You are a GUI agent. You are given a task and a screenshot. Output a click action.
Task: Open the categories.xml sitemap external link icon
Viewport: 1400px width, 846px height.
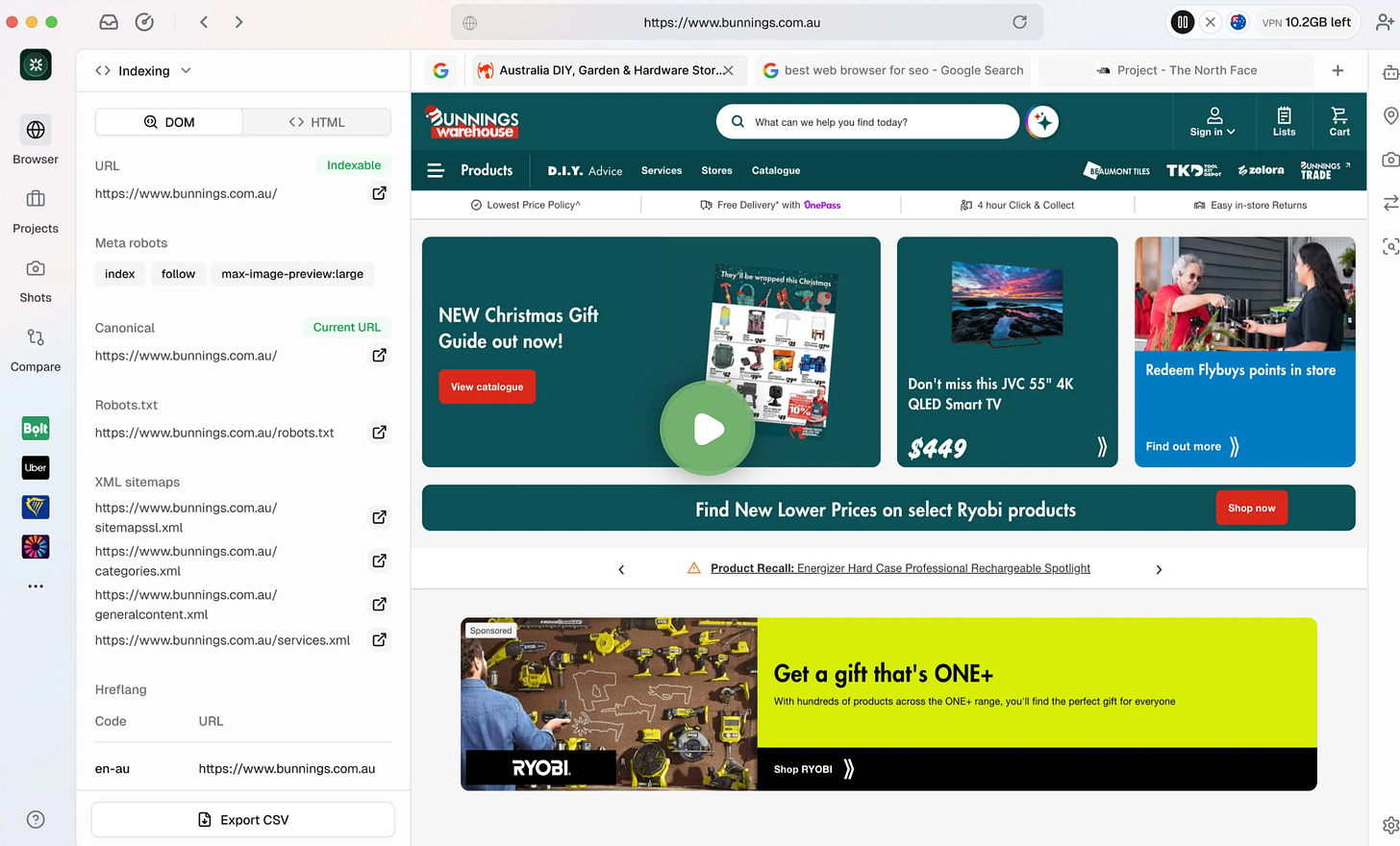380,560
